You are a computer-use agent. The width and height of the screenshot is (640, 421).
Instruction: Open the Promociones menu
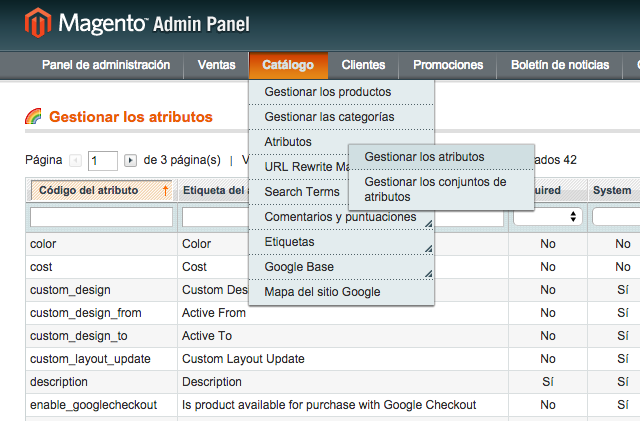click(448, 65)
